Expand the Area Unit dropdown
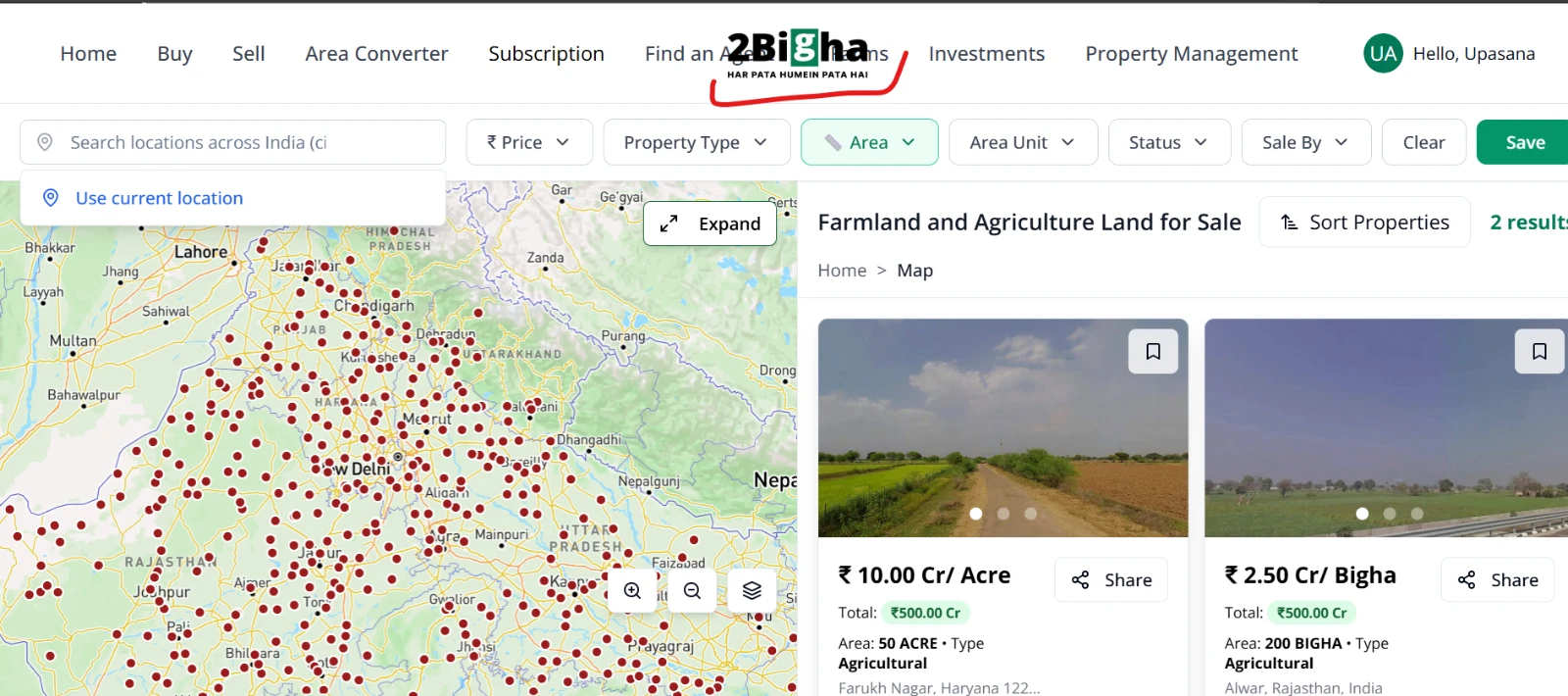 click(1023, 142)
